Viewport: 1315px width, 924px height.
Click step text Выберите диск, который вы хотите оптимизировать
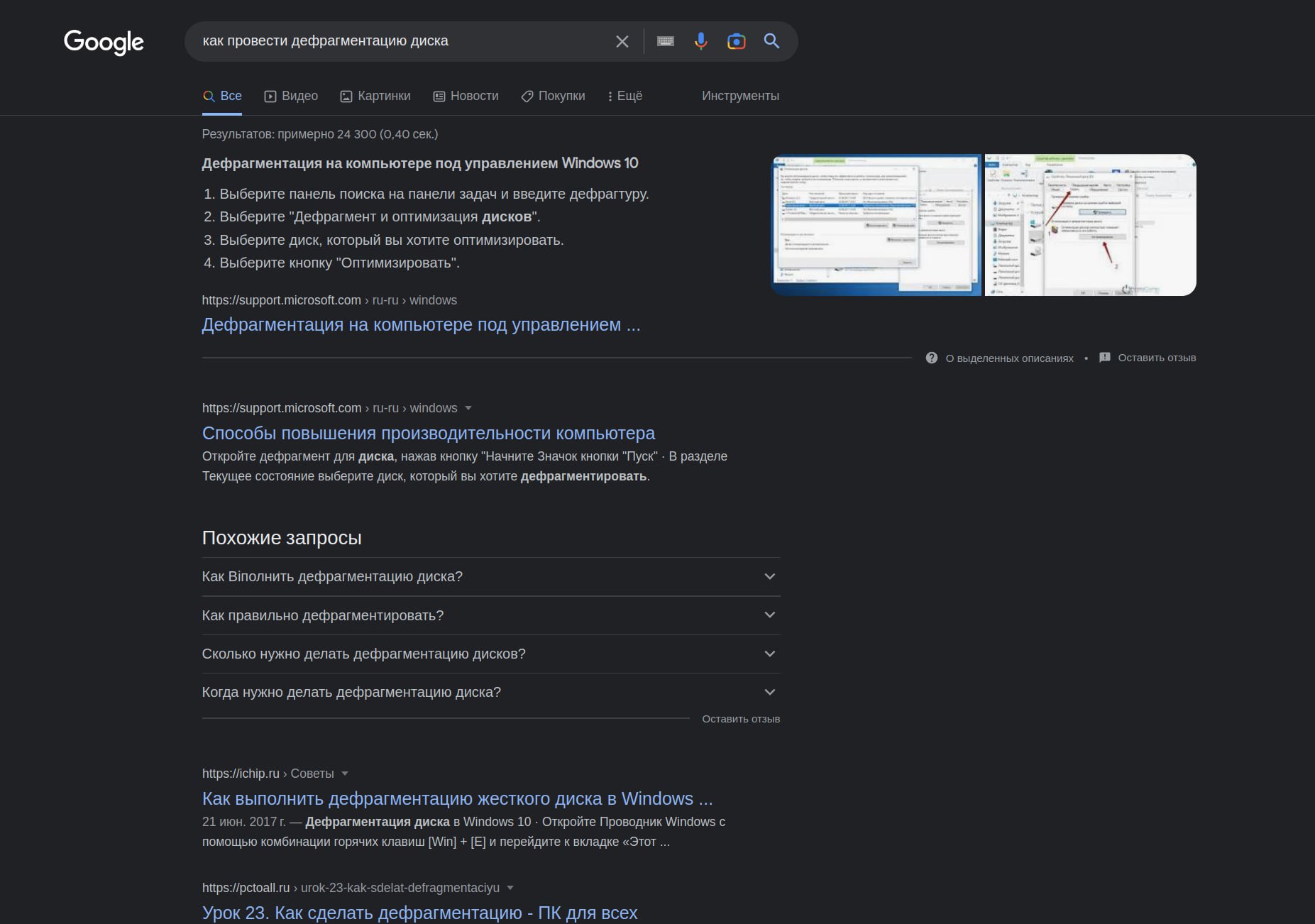tap(392, 241)
